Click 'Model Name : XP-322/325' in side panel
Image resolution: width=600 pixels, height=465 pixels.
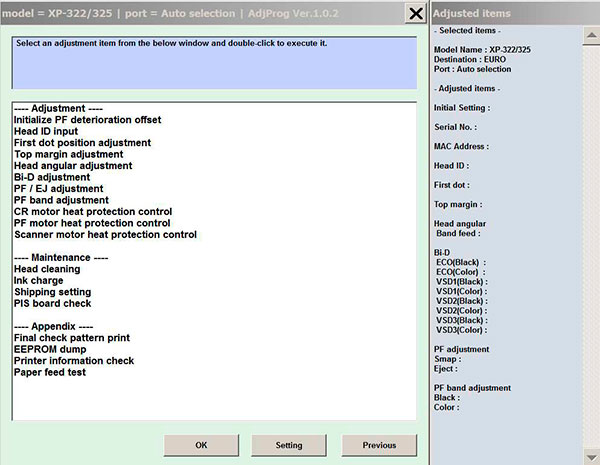click(482, 50)
